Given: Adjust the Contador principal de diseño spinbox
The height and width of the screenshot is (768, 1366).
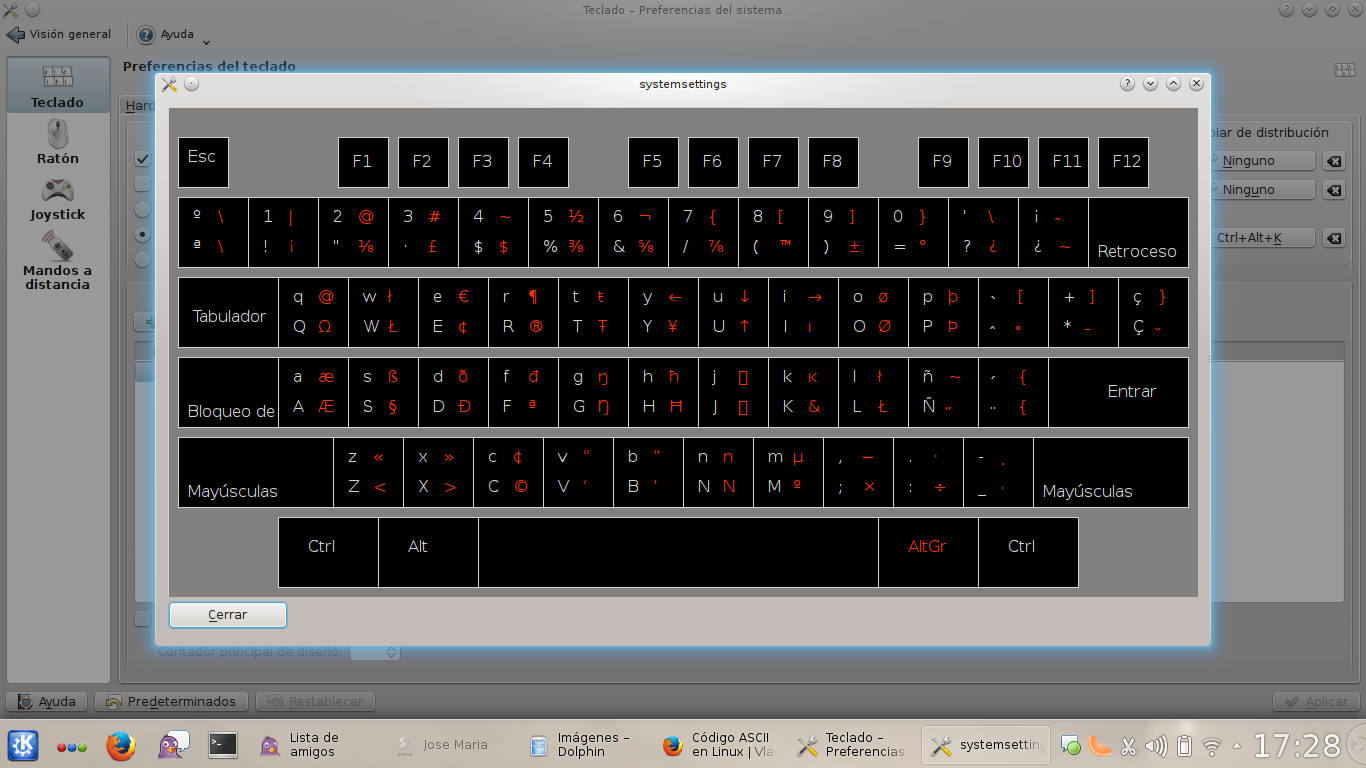Looking at the screenshot, I should pos(375,652).
